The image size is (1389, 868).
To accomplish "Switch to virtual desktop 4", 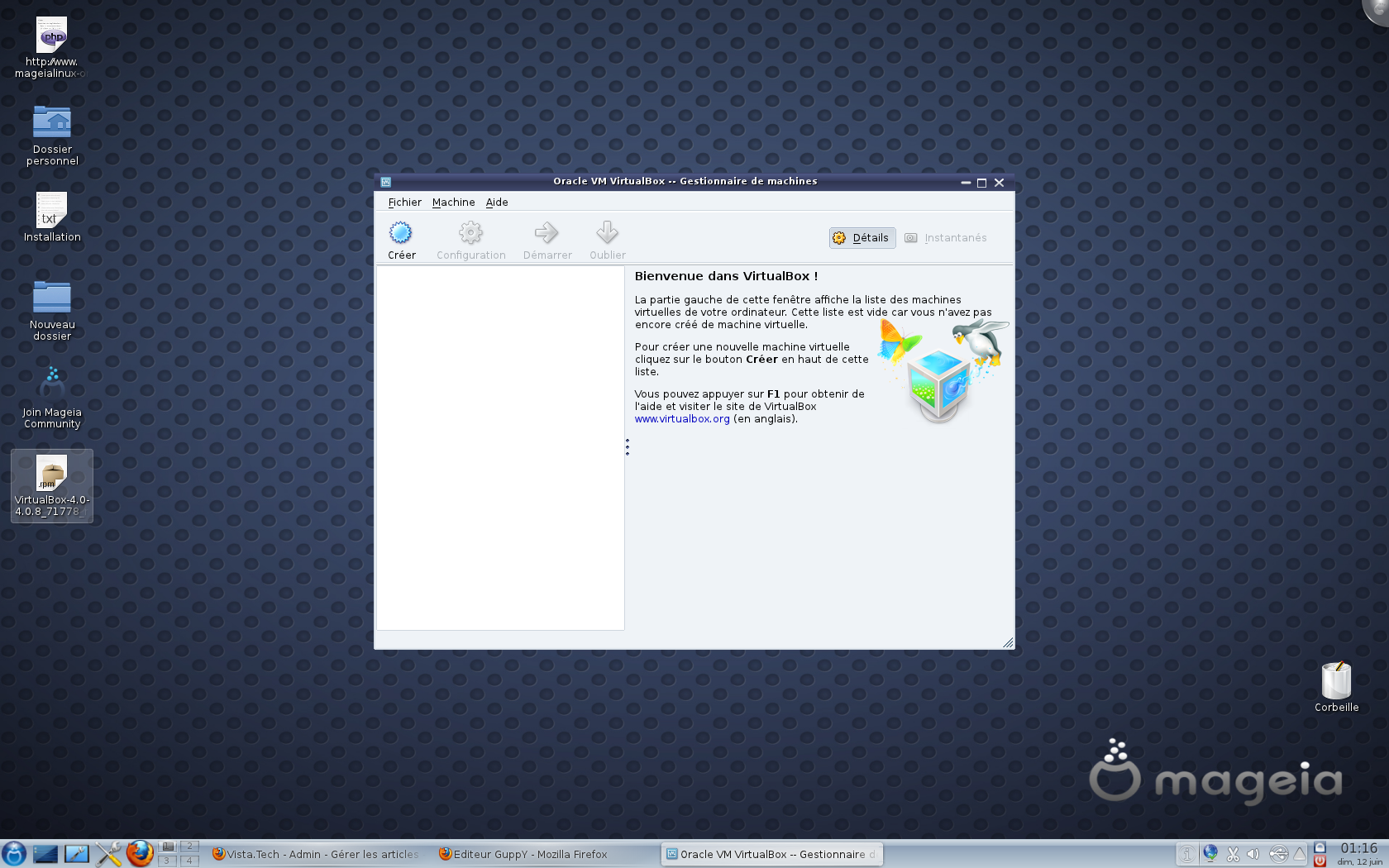I will pos(189,861).
